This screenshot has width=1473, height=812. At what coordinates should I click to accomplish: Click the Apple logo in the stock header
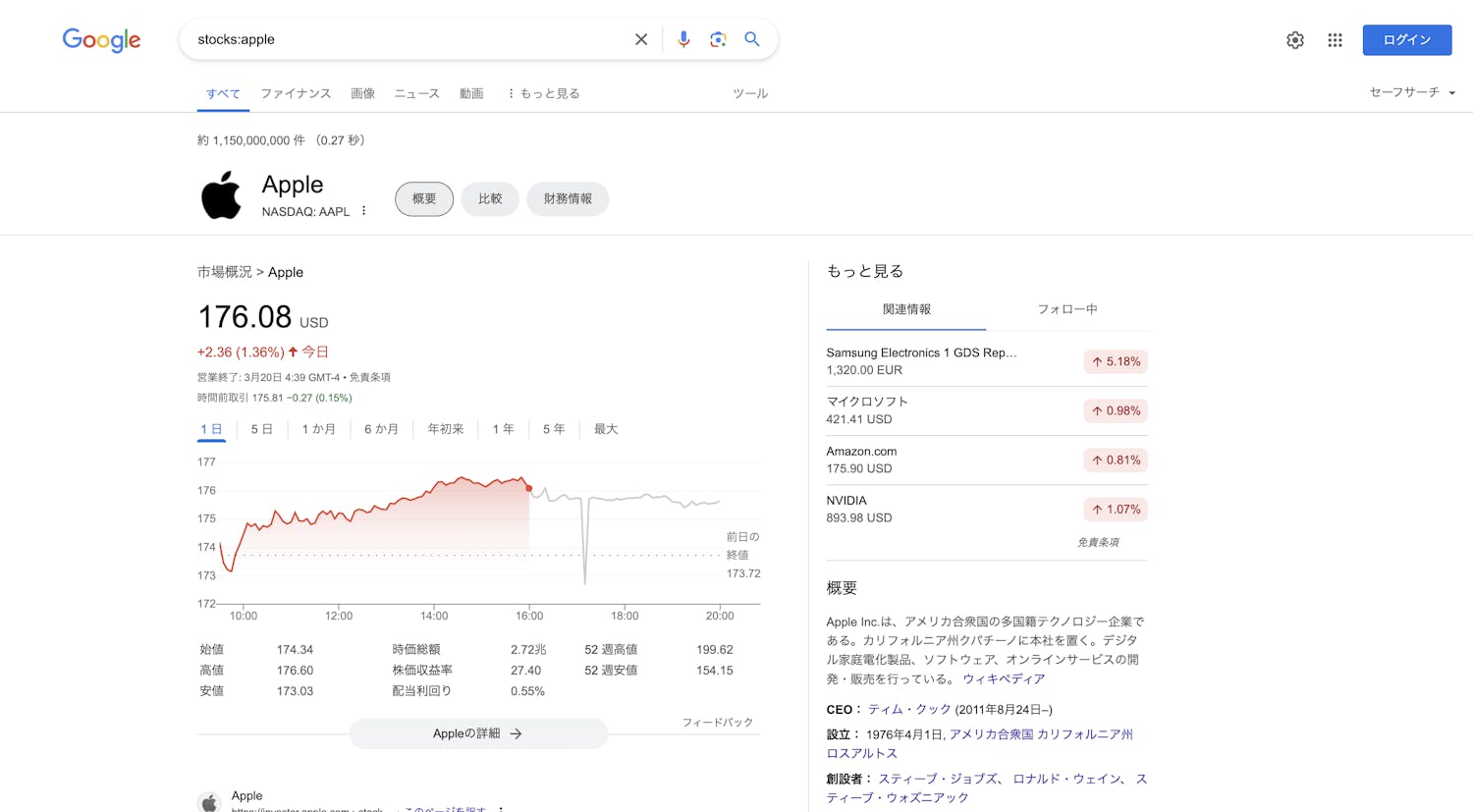click(221, 194)
